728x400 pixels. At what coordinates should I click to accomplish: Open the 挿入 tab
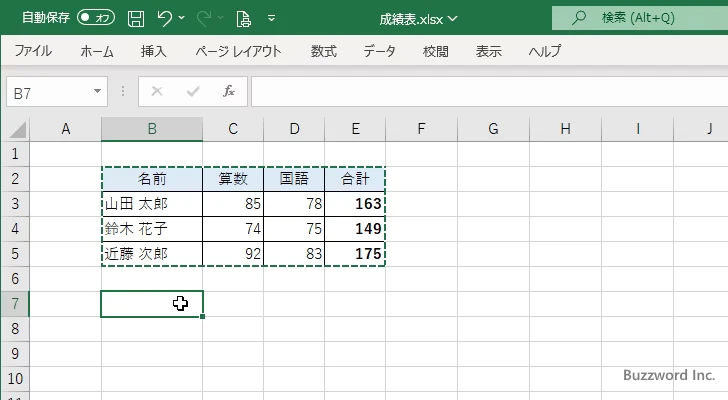154,51
